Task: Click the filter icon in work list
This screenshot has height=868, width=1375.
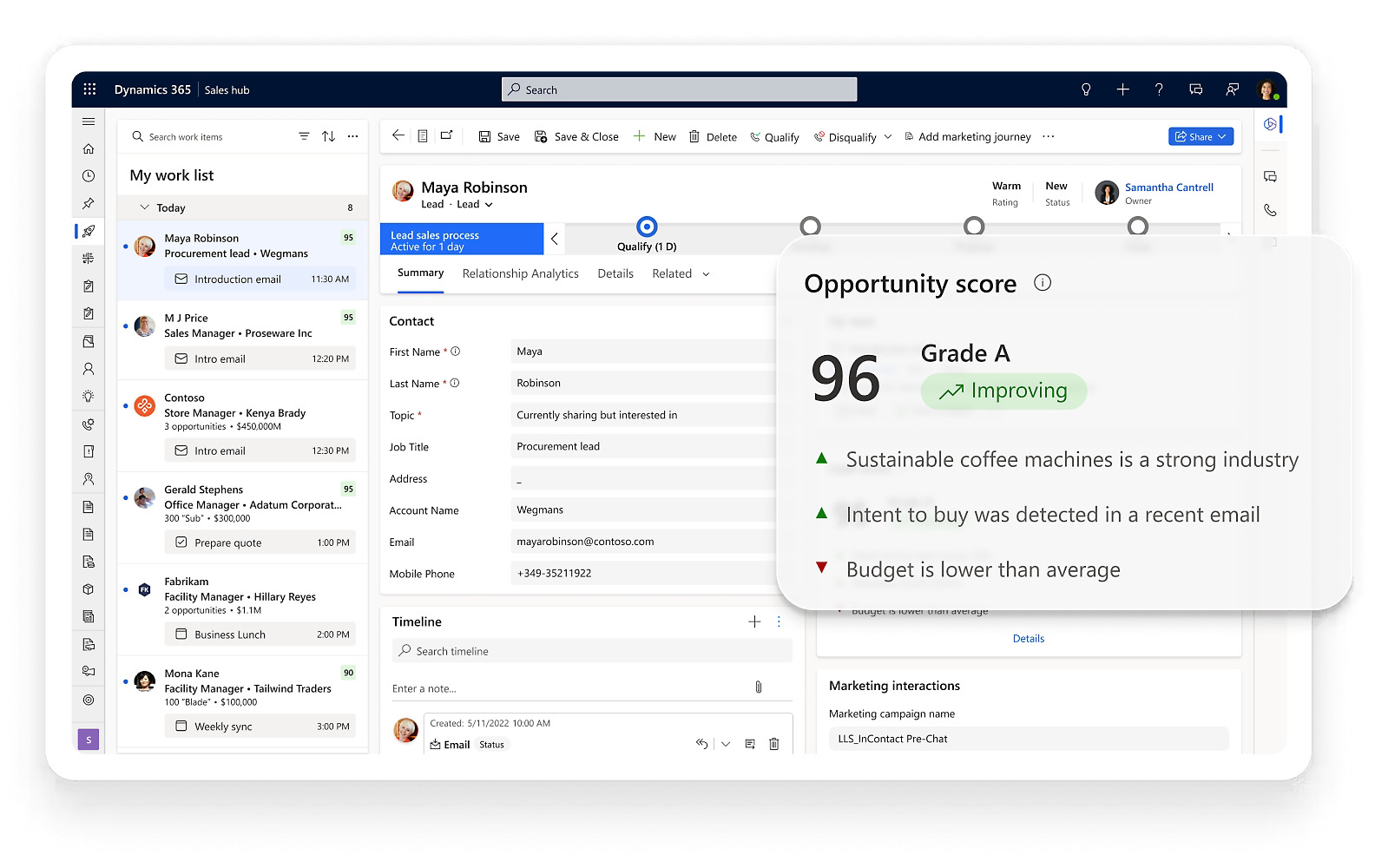Action: point(304,136)
